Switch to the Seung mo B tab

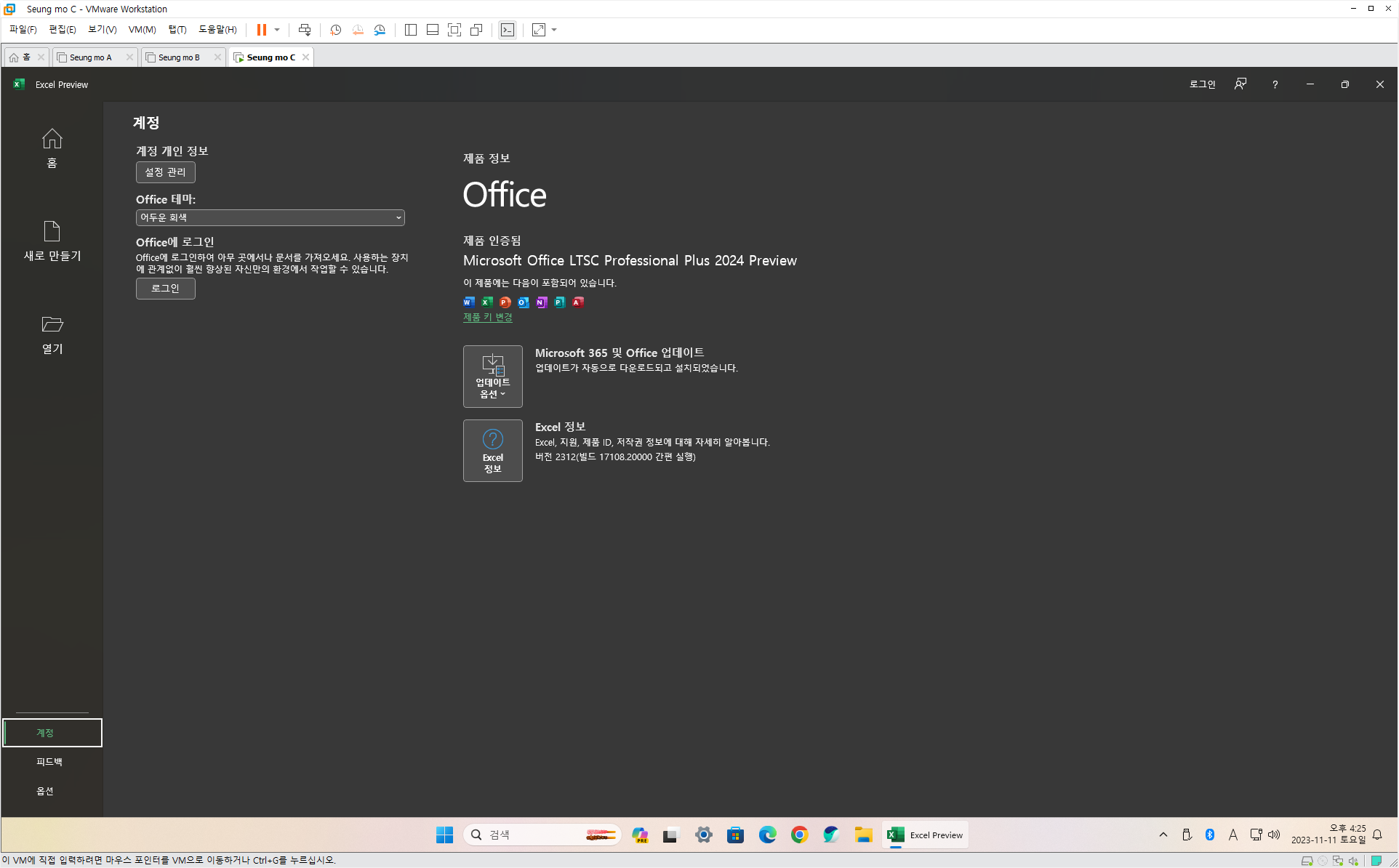click(179, 57)
